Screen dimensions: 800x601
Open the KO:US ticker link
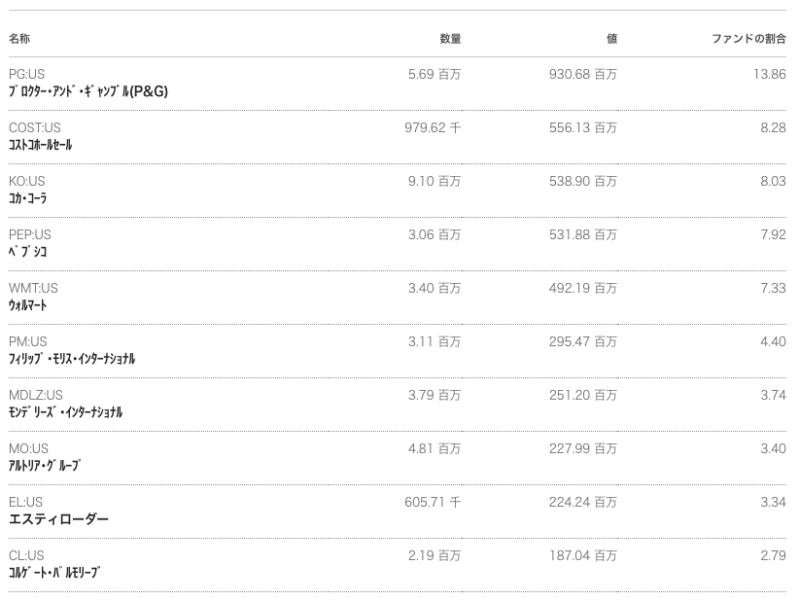coord(27,181)
